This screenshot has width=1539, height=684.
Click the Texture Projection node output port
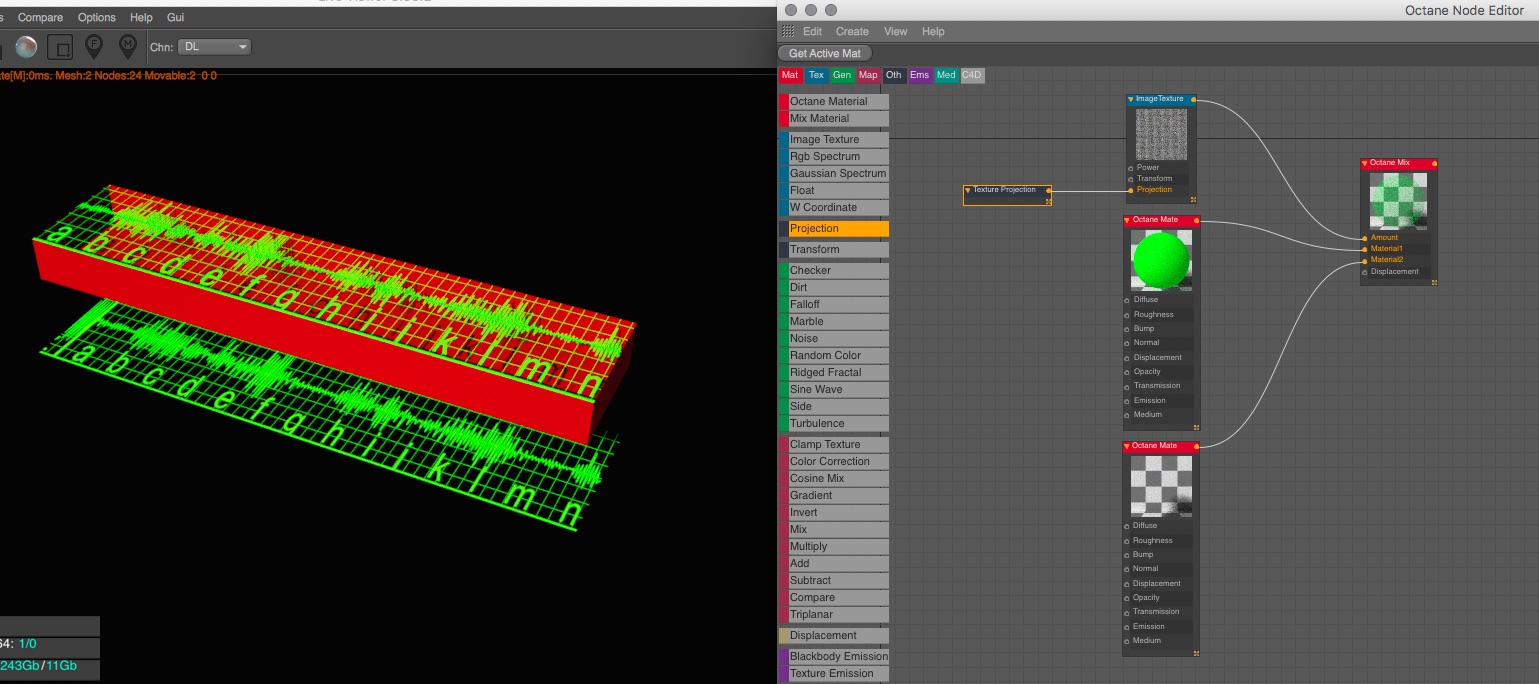pos(1048,190)
